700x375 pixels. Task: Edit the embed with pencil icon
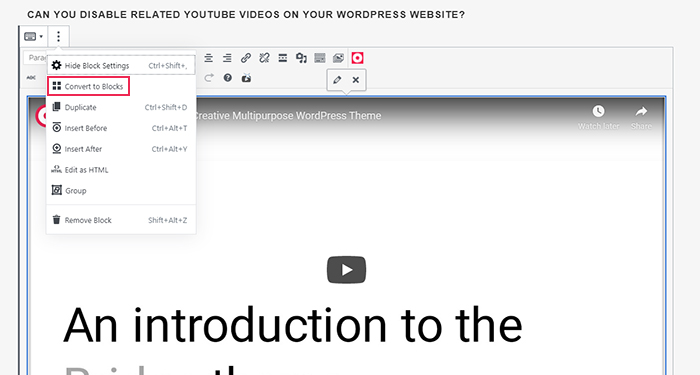coord(337,80)
